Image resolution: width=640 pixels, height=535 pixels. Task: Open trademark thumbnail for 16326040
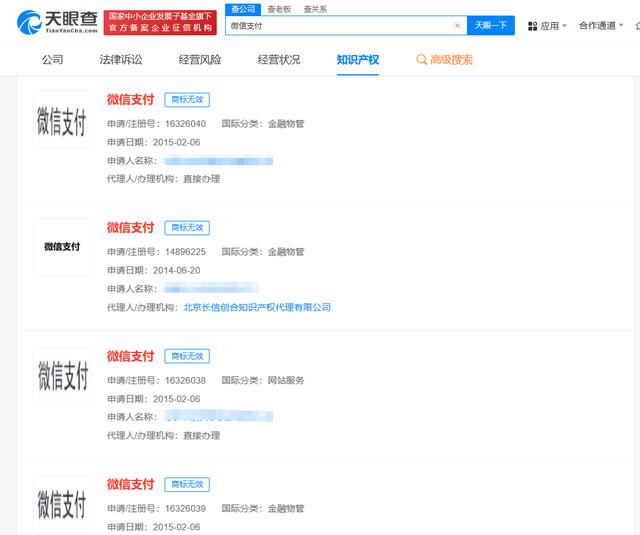point(61,119)
